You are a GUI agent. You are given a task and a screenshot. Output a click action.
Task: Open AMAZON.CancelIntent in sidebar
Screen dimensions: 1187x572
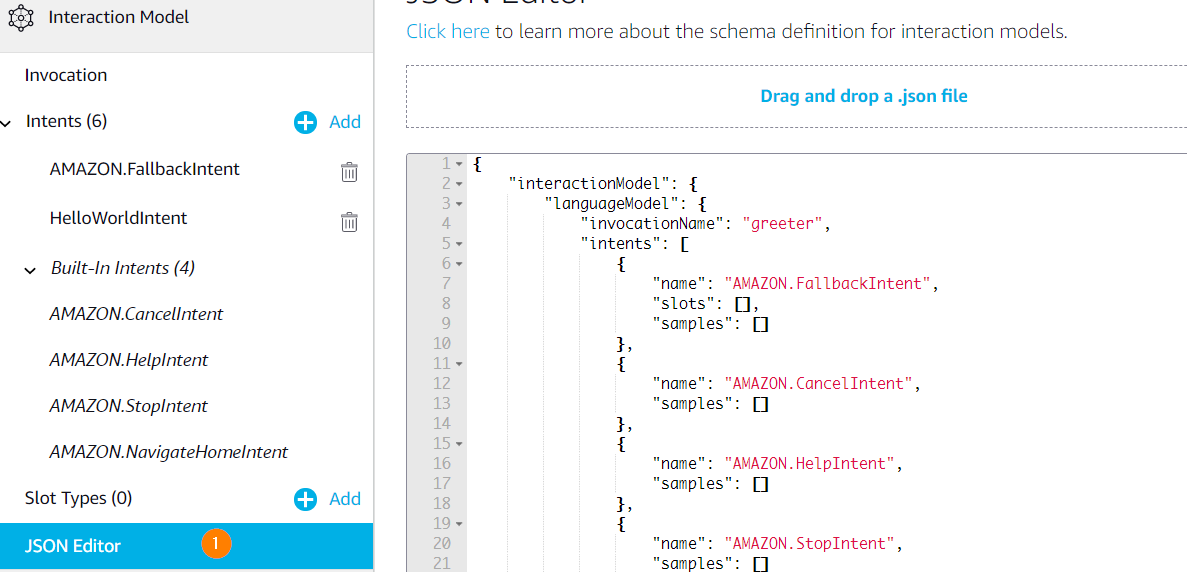136,314
